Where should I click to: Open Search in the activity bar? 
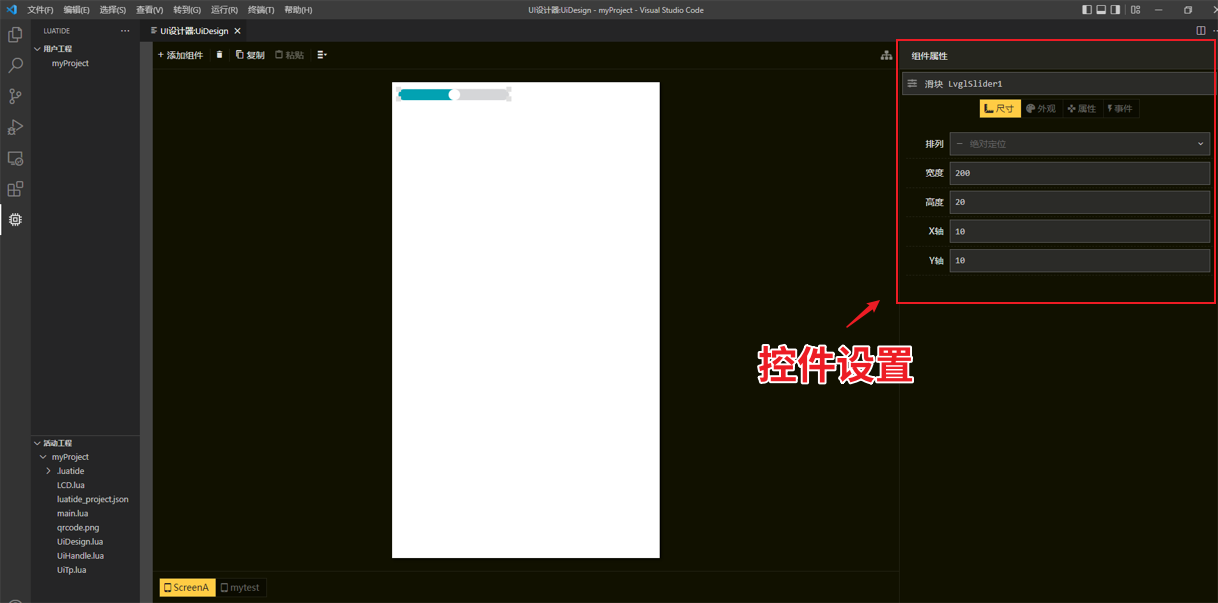(x=15, y=65)
